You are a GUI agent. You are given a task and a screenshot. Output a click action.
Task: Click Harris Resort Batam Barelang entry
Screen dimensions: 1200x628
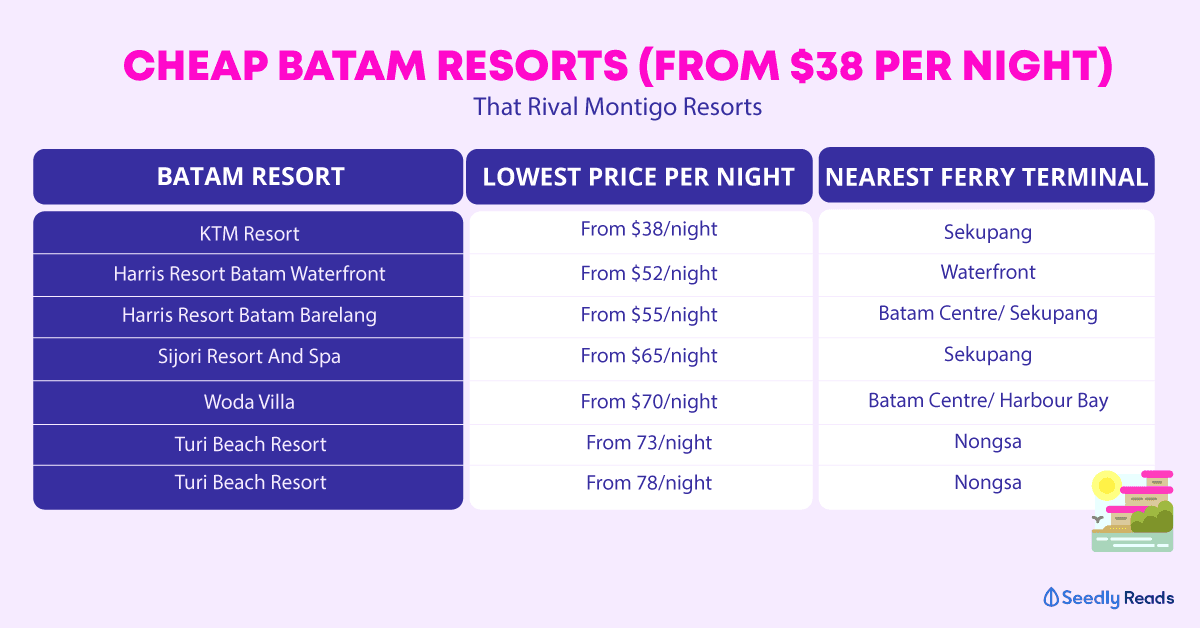(249, 315)
